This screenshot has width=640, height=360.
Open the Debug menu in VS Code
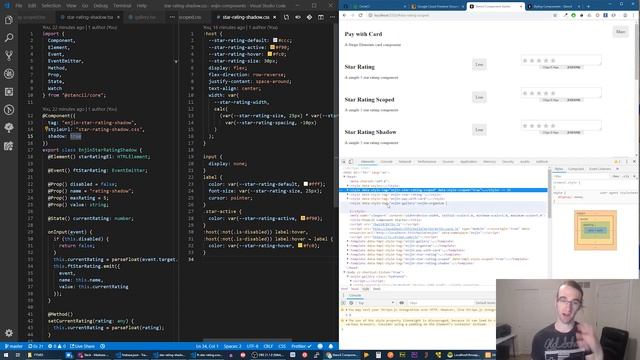[100, 6]
